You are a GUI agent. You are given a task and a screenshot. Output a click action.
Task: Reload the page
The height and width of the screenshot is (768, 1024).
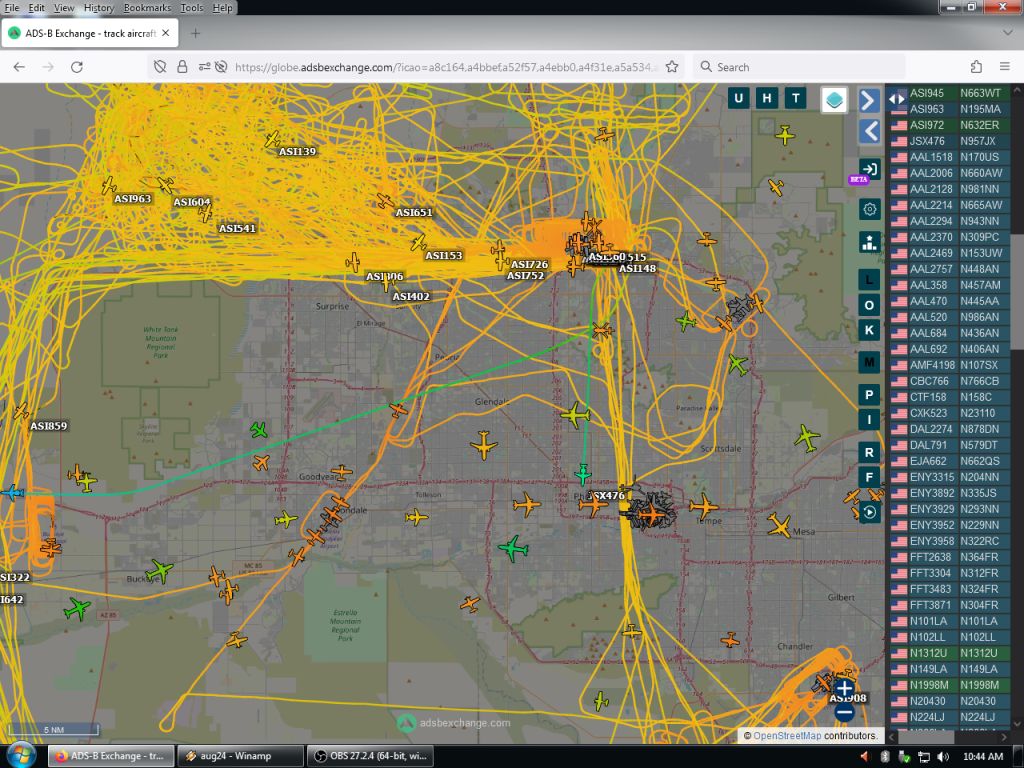pos(76,67)
